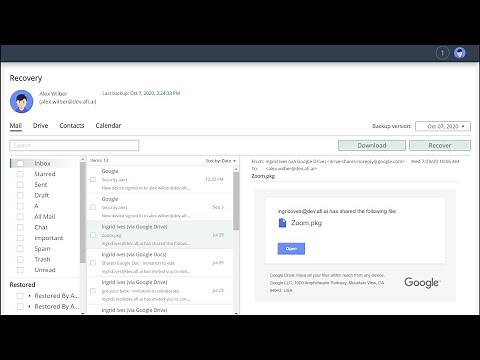Select the Unread folder
This screenshot has height=360, width=480.
pyautogui.click(x=45, y=270)
